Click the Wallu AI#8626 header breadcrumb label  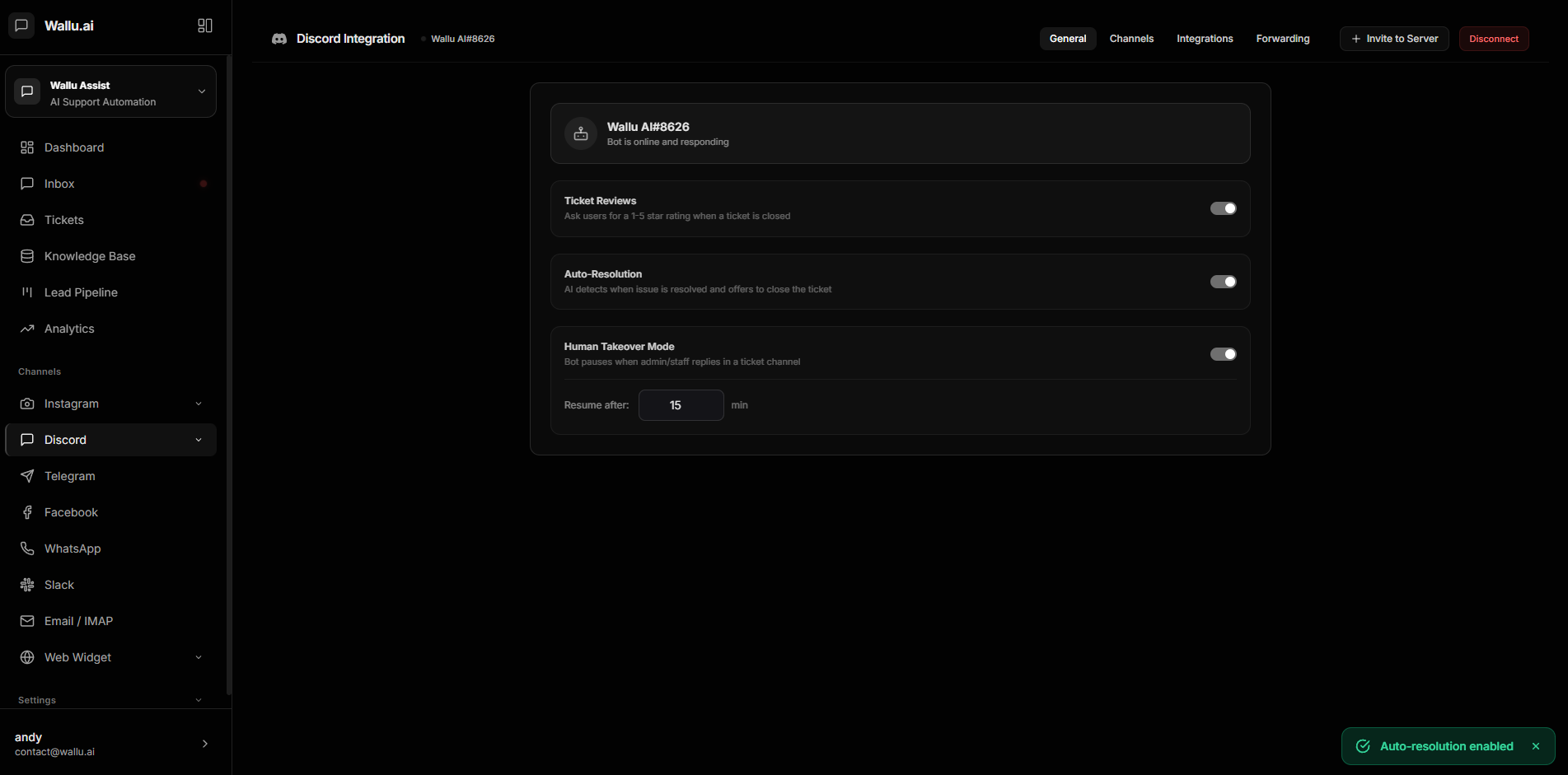click(x=463, y=39)
